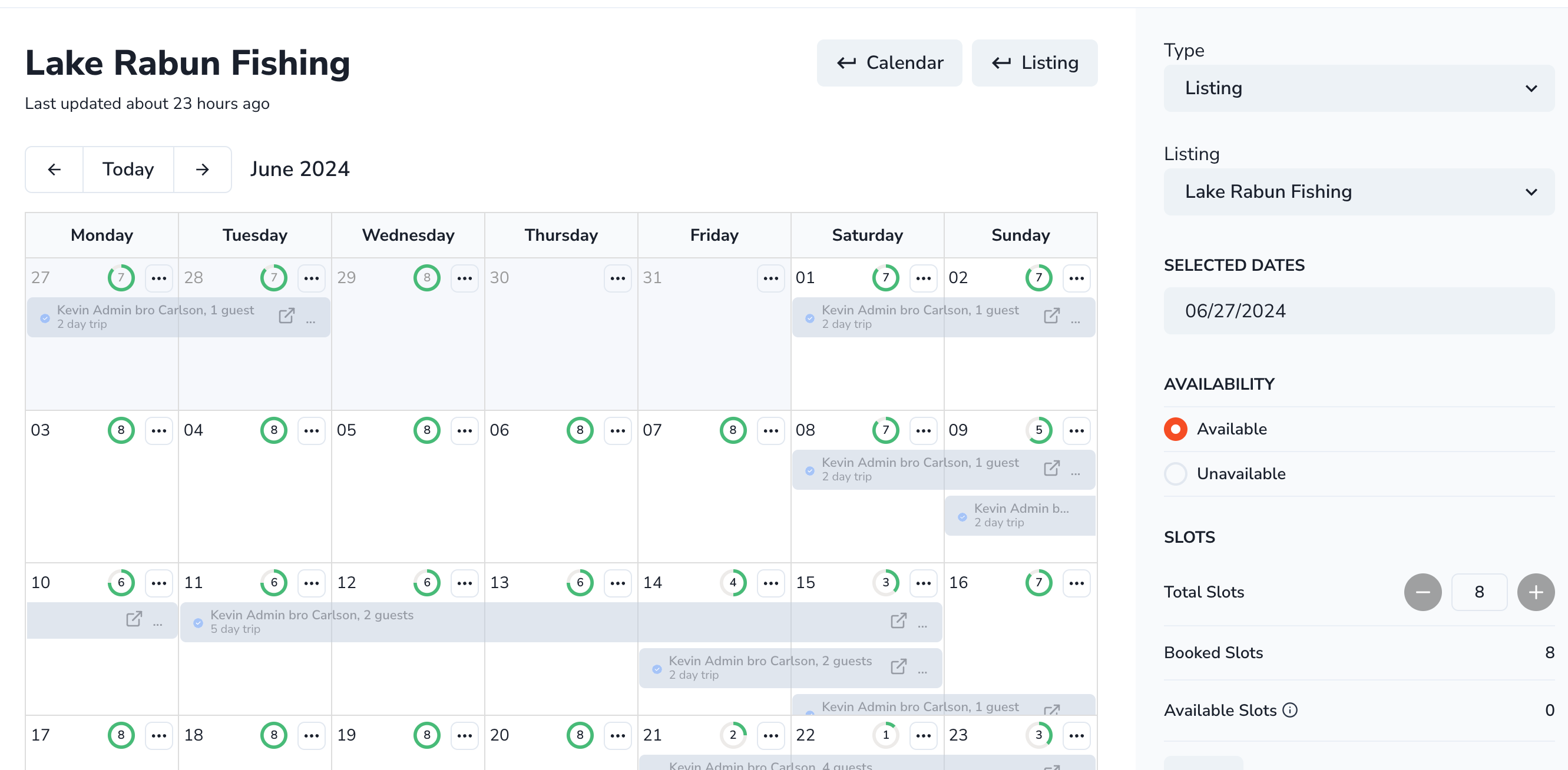
Task: Open options menu for June 16
Action: click(1076, 583)
